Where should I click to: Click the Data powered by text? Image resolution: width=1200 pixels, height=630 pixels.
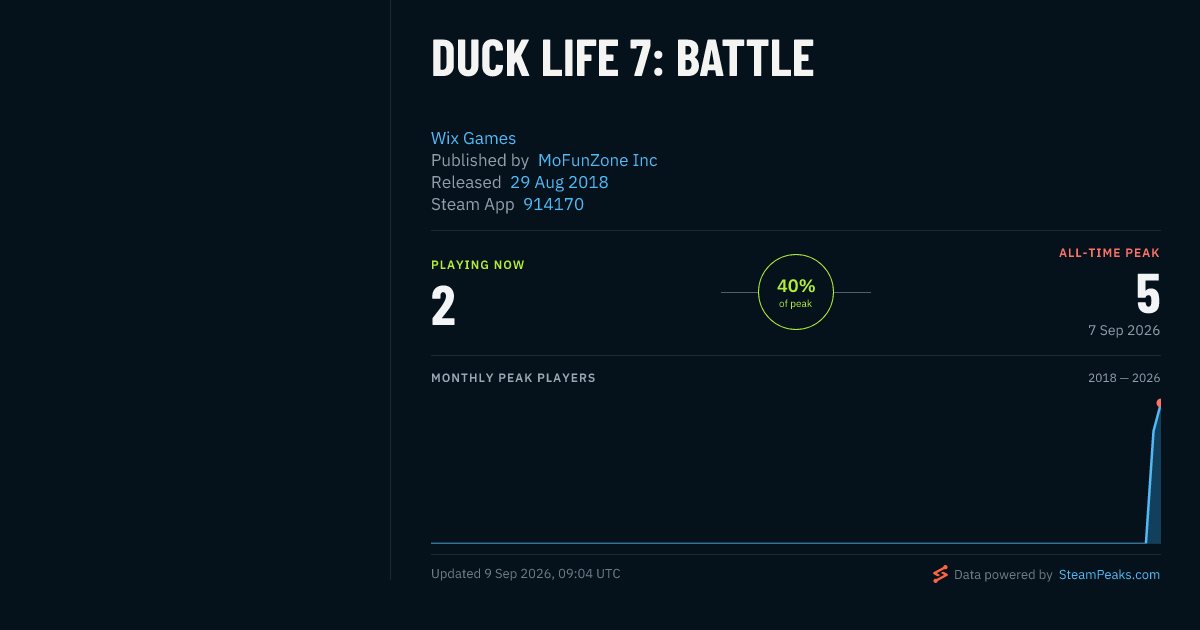1003,575
